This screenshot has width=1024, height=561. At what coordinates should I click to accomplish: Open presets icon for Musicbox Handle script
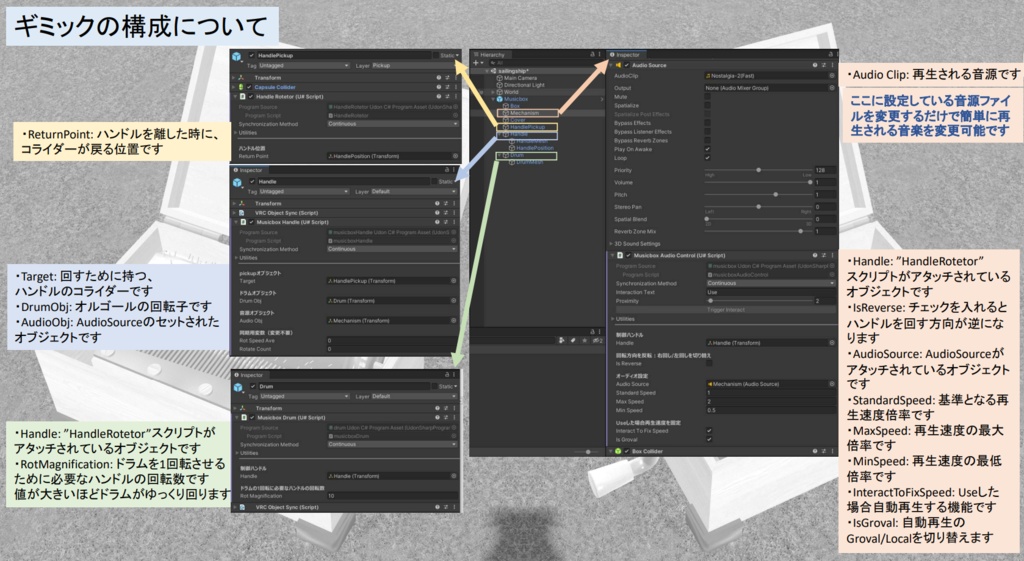pos(447,222)
